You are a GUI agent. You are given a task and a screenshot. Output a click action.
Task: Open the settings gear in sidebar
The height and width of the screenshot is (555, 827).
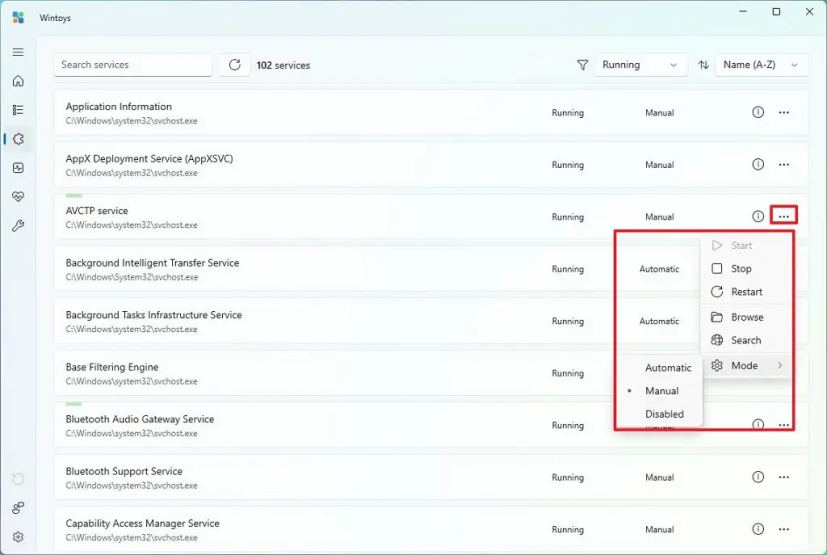click(18, 537)
